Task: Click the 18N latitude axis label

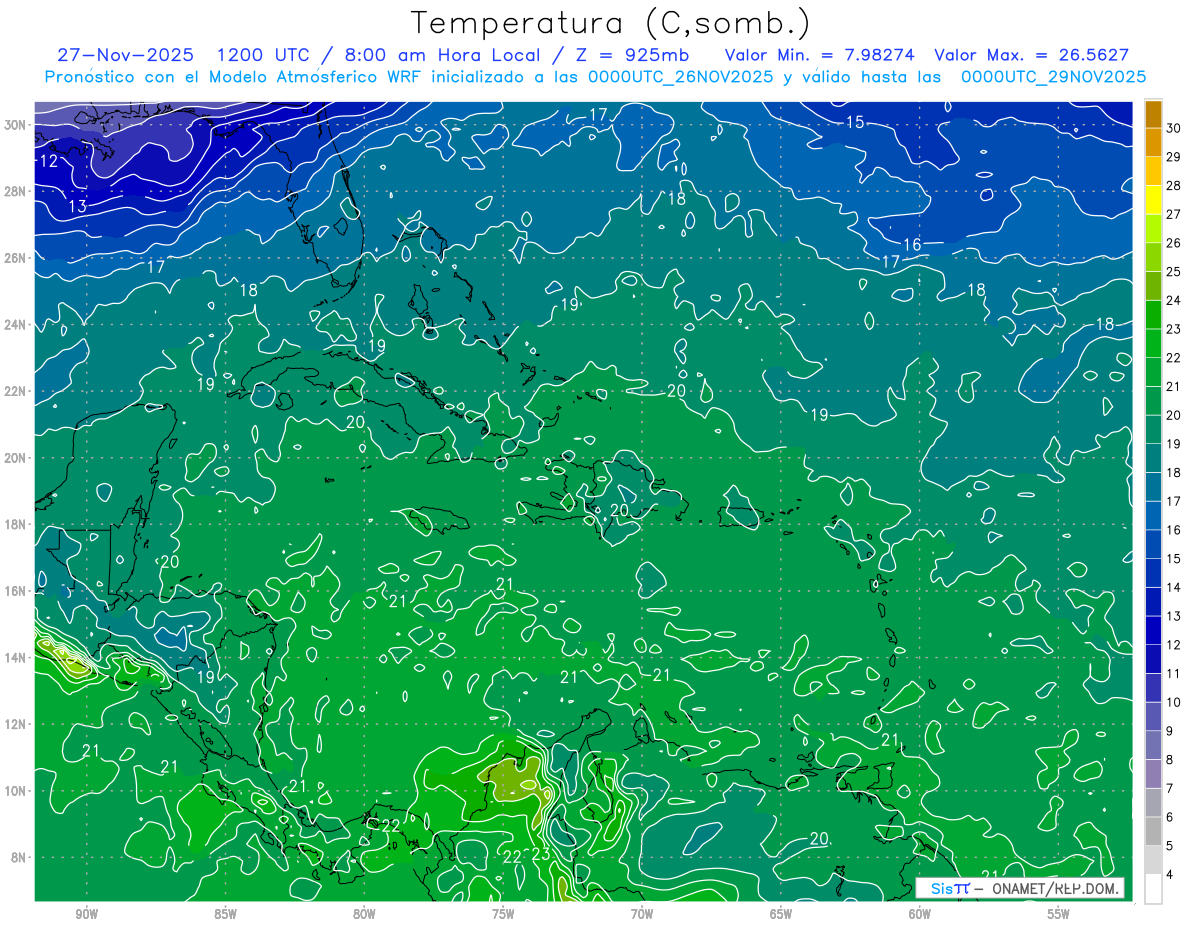Action: pos(15,524)
